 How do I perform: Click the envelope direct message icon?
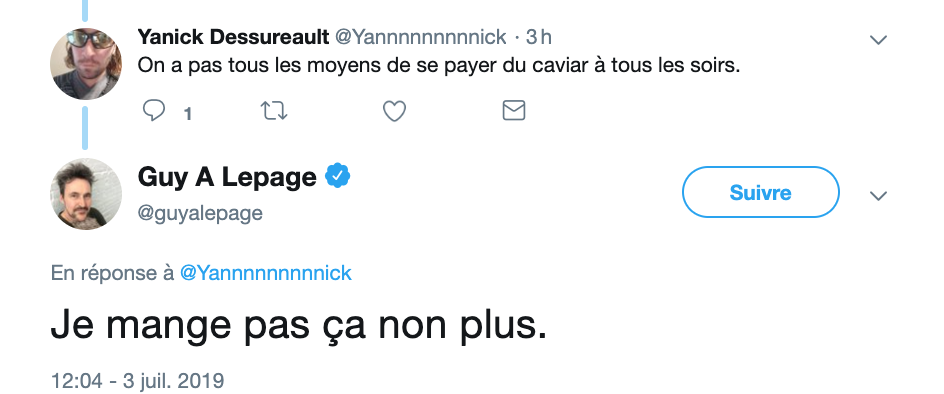514,110
